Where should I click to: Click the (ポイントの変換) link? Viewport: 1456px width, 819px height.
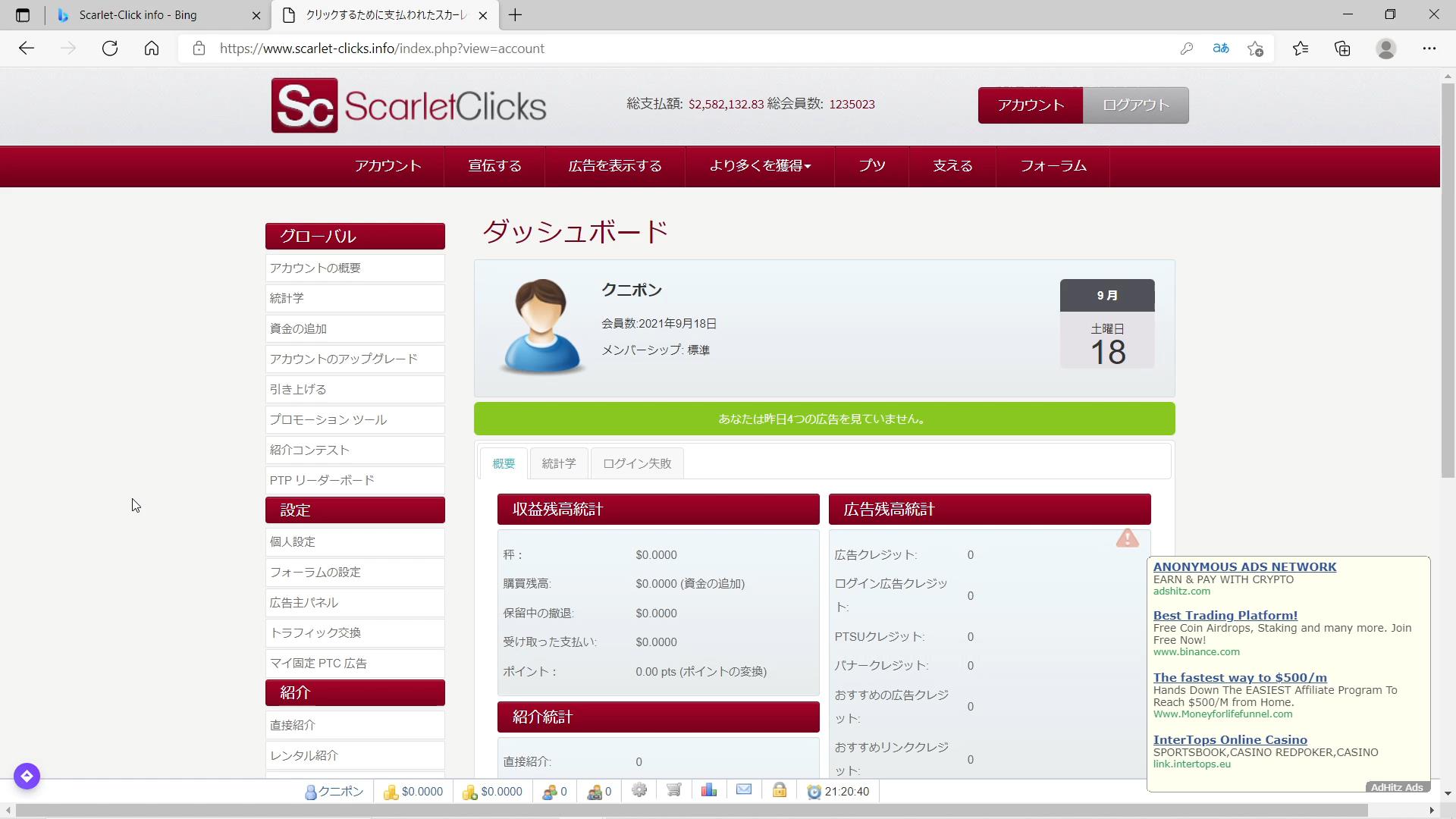[723, 672]
